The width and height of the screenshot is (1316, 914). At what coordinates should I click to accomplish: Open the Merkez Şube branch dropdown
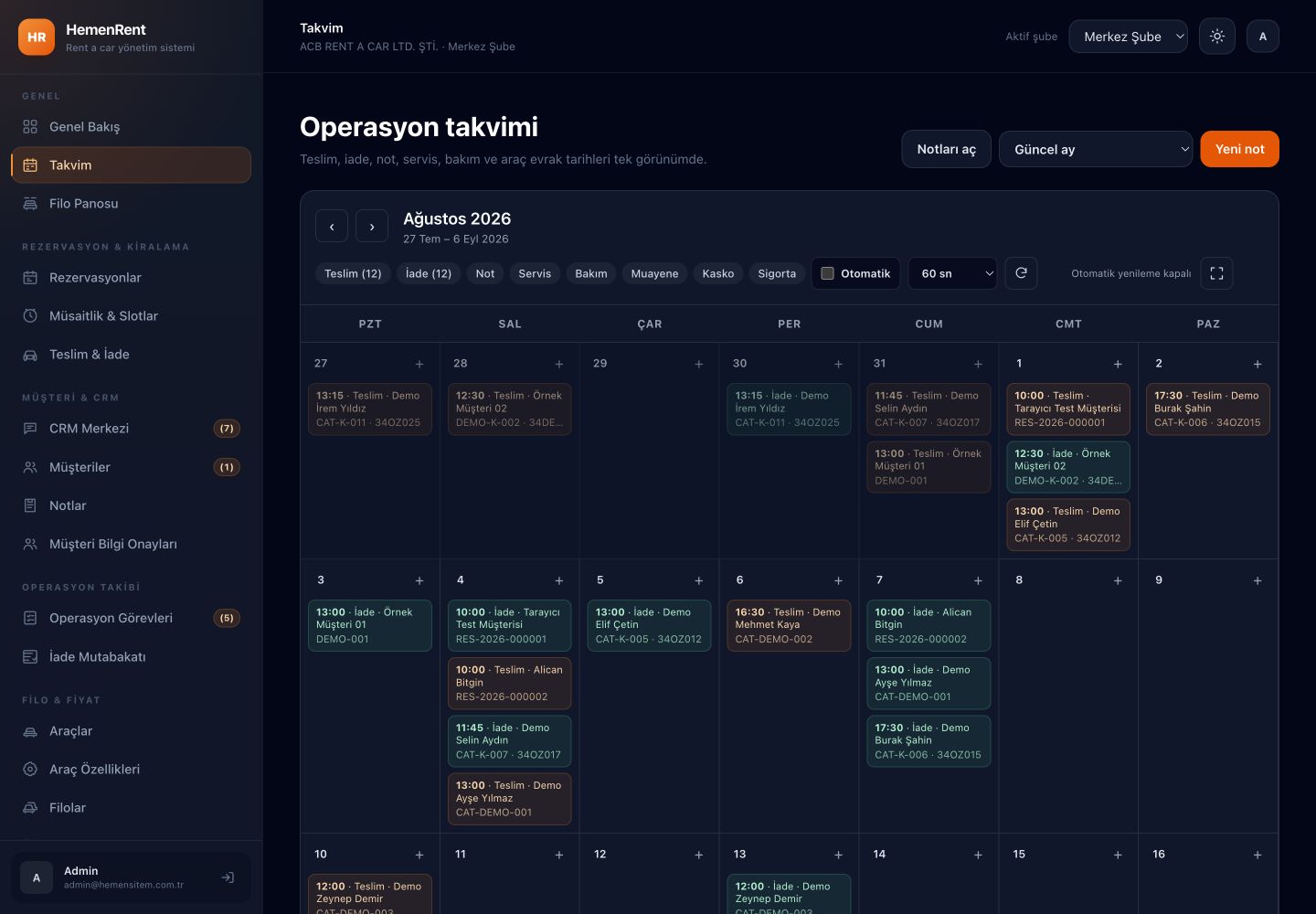(1129, 37)
